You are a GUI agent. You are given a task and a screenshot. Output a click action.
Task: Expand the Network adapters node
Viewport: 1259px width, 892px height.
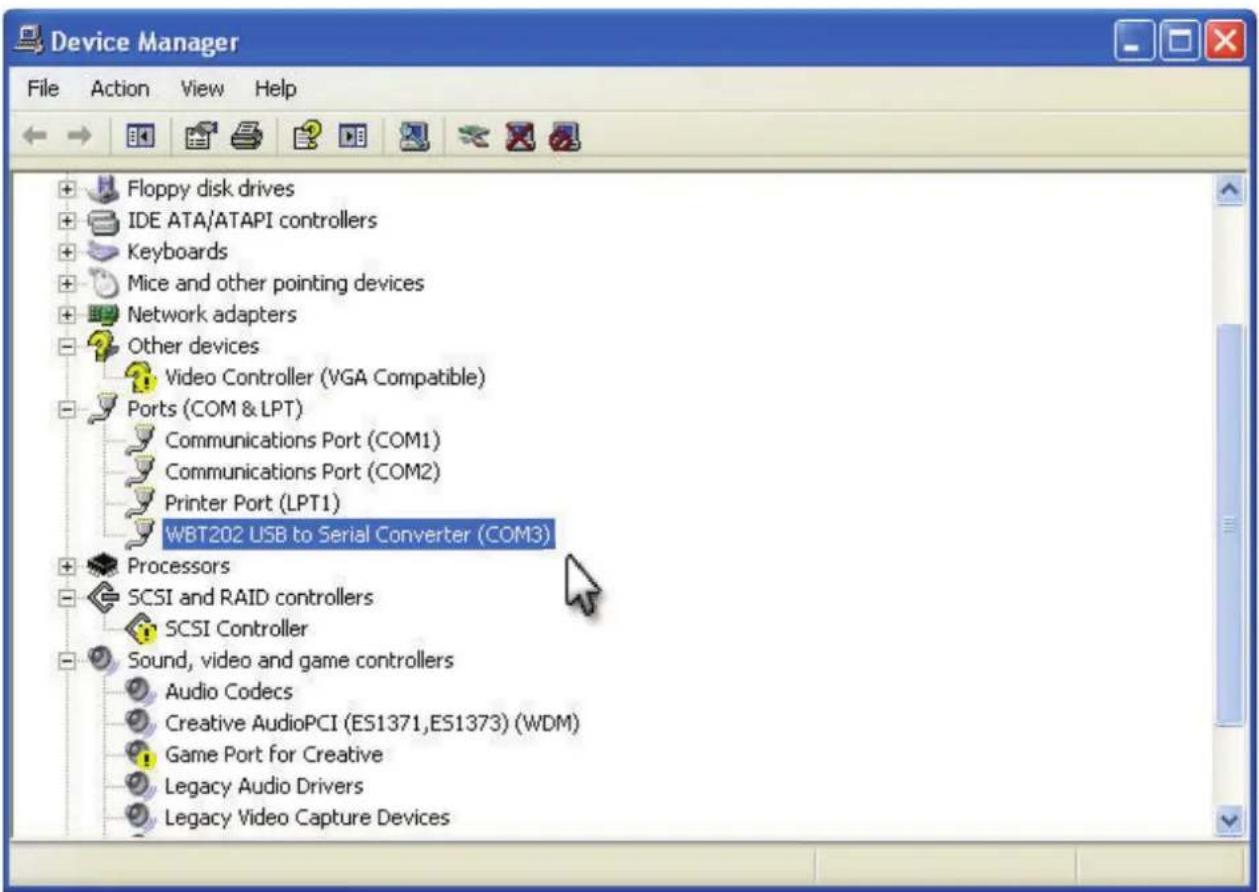[69, 314]
